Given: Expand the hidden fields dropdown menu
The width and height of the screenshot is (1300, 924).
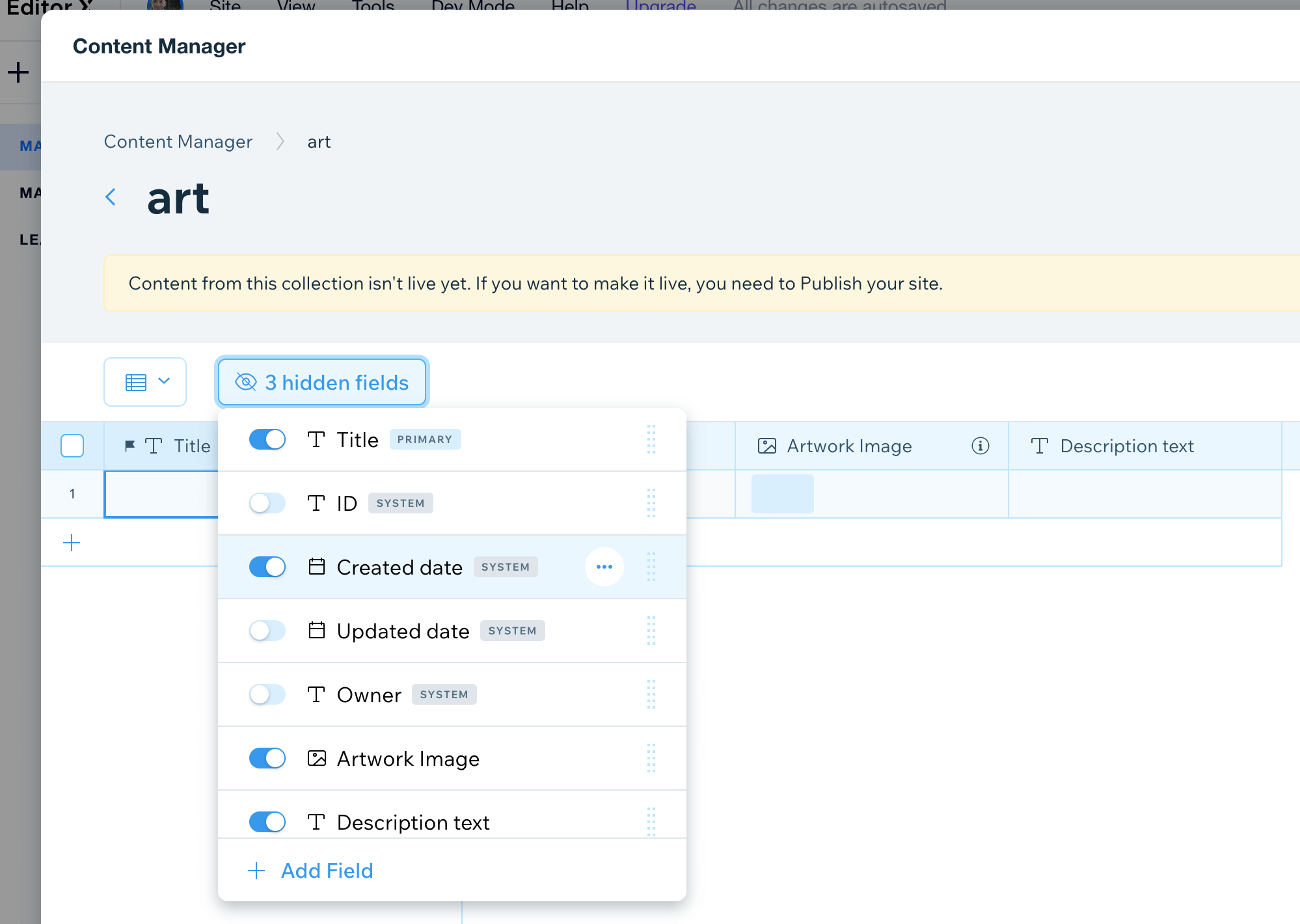Looking at the screenshot, I should [322, 382].
